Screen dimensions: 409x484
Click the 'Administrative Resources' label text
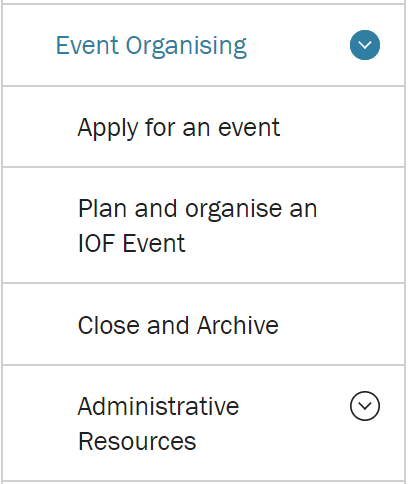[x=158, y=423]
